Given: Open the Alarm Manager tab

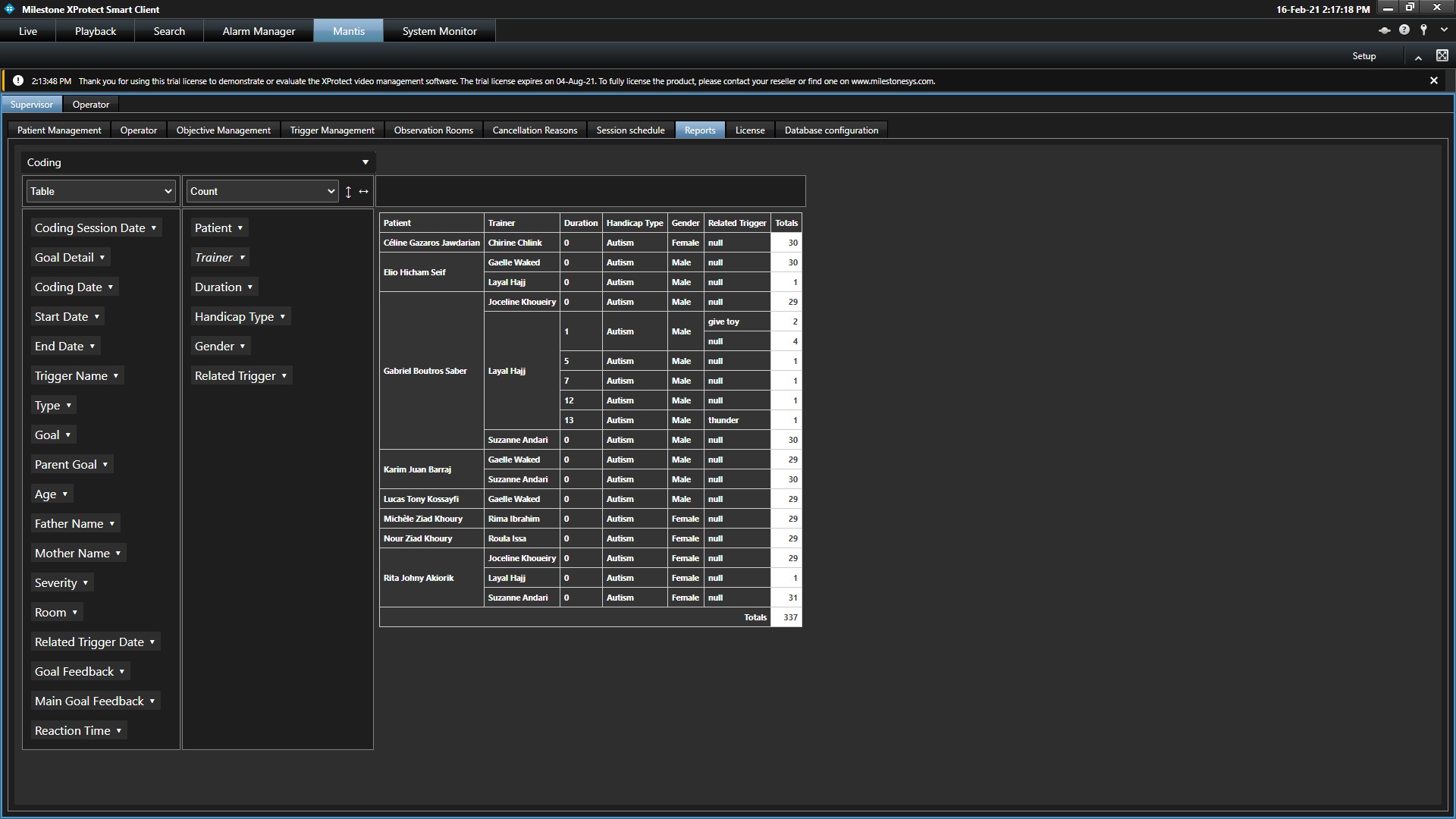Looking at the screenshot, I should (x=259, y=31).
